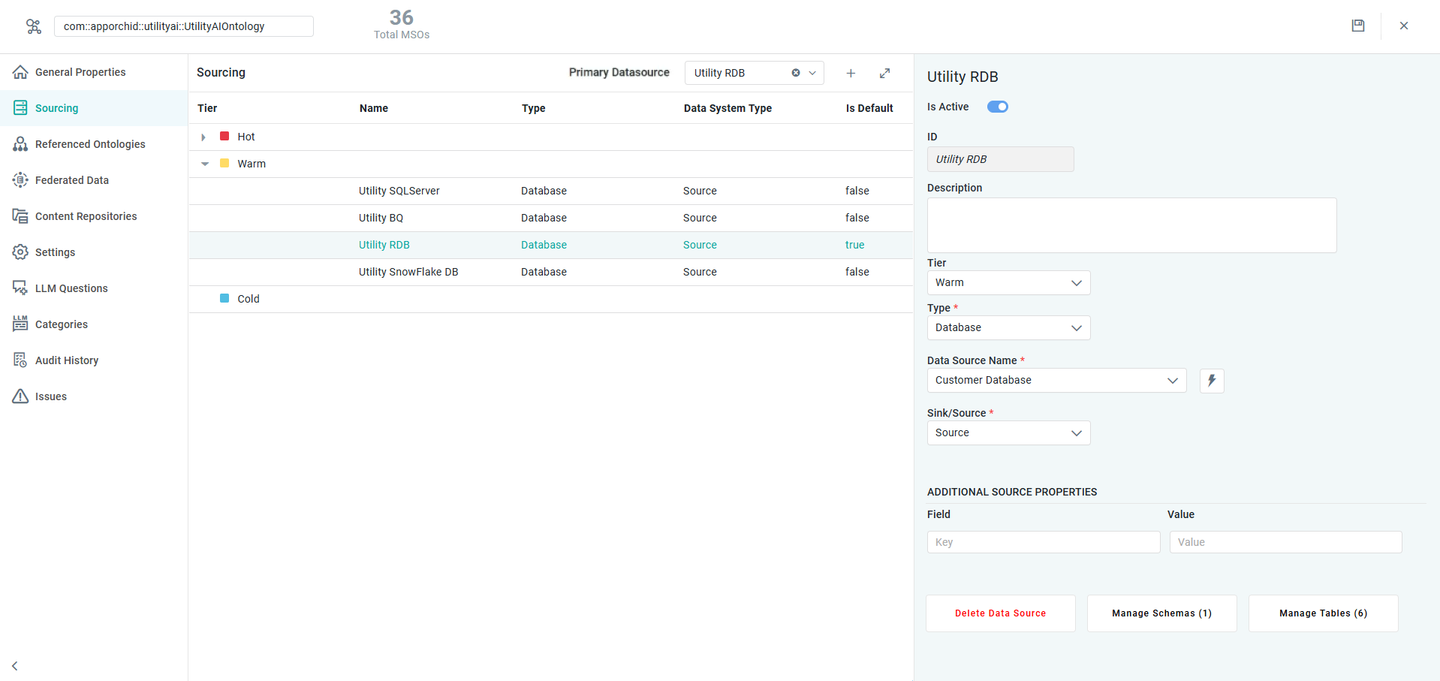Image resolution: width=1440 pixels, height=681 pixels.
Task: Collapse the left sidebar navigation
Action: (x=15, y=666)
